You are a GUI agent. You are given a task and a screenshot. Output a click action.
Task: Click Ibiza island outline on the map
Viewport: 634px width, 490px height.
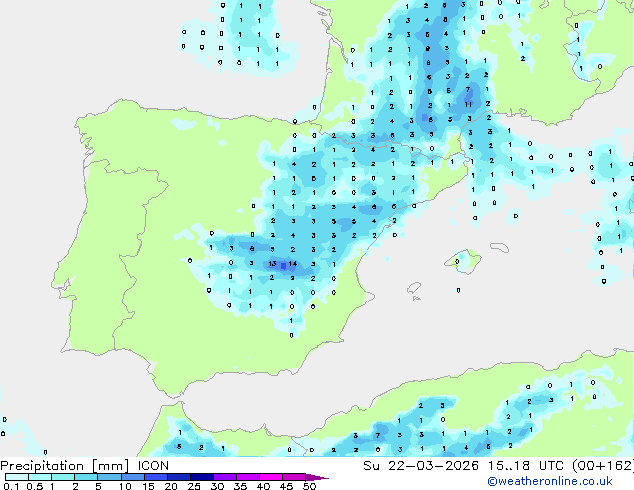tap(414, 288)
